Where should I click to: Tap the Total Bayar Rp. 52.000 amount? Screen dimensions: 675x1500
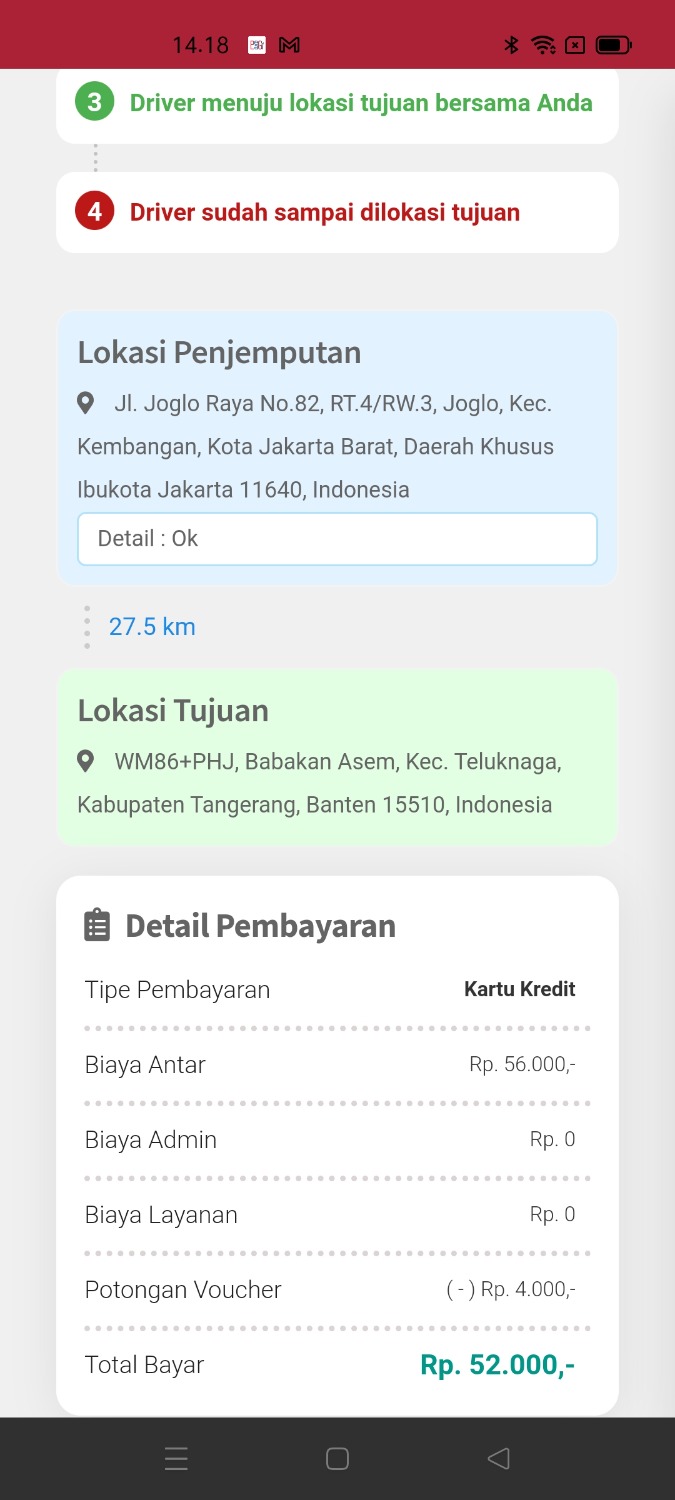tap(497, 1365)
